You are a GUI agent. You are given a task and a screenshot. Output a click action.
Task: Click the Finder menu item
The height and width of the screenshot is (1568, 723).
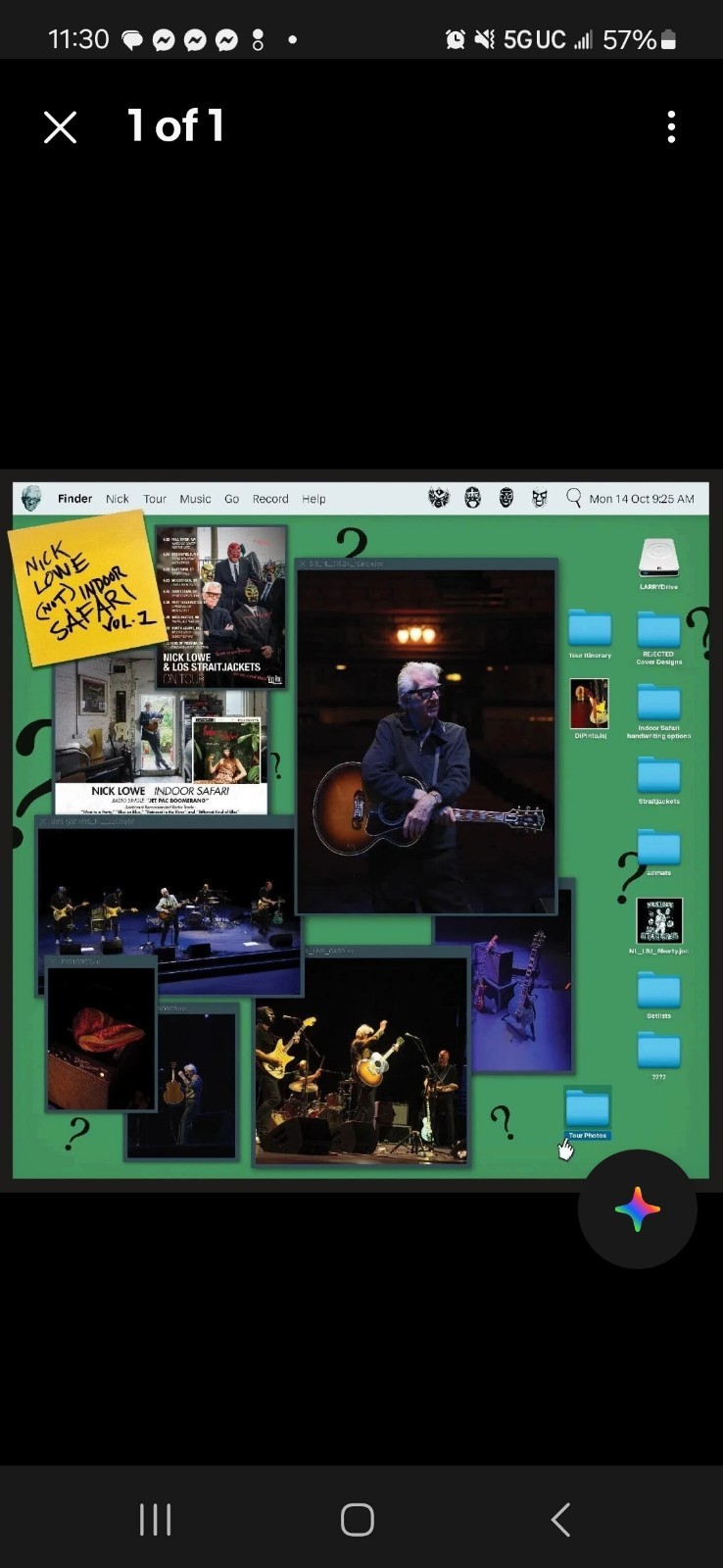[74, 499]
